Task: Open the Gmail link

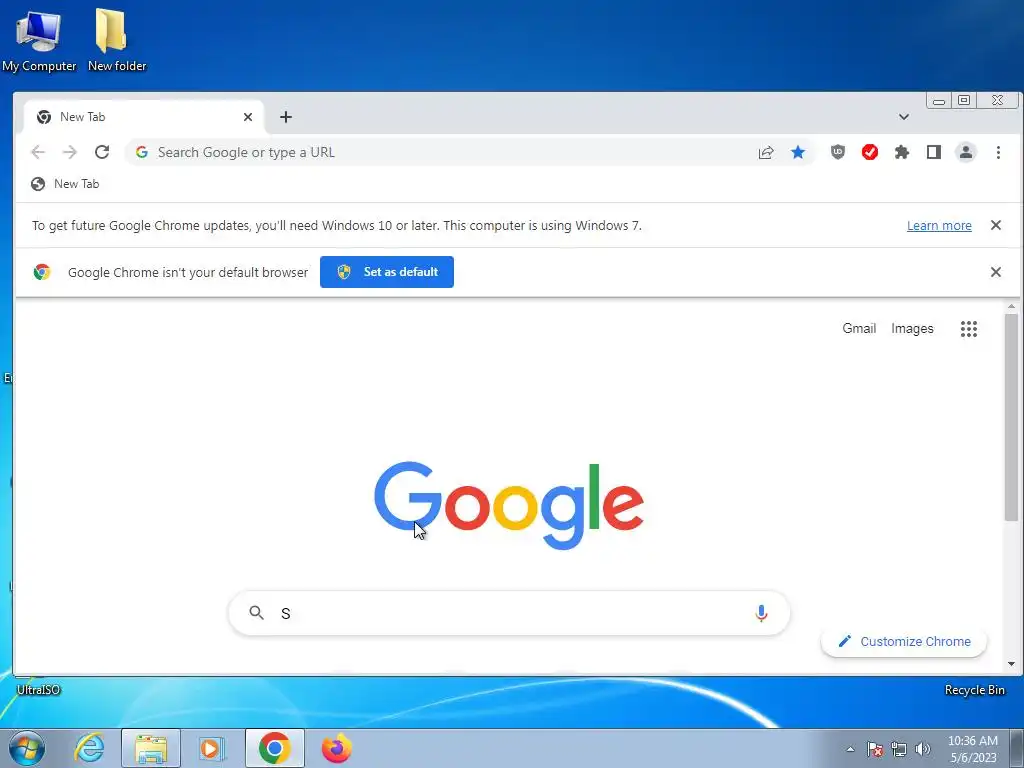Action: point(859,328)
